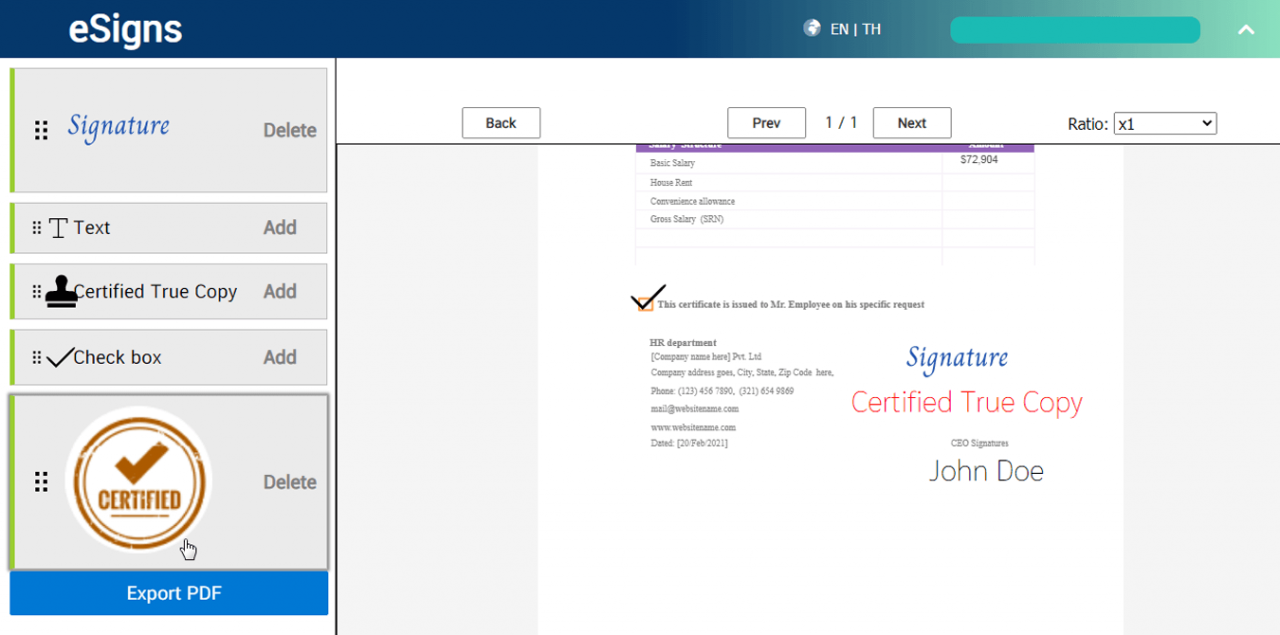Click the teal input field in the header
Screen dimensions: 1280x635
(x=1075, y=29)
